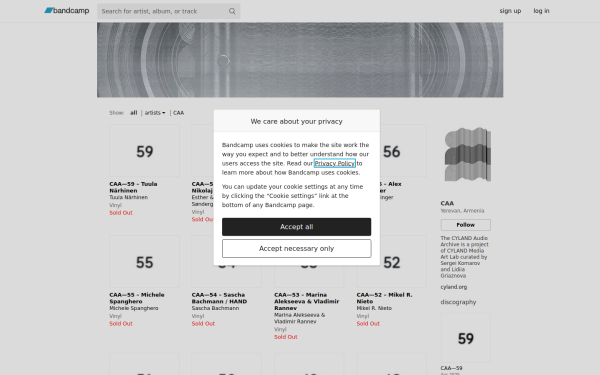Choose Accept necessary only
The height and width of the screenshot is (375, 600).
[x=297, y=249]
